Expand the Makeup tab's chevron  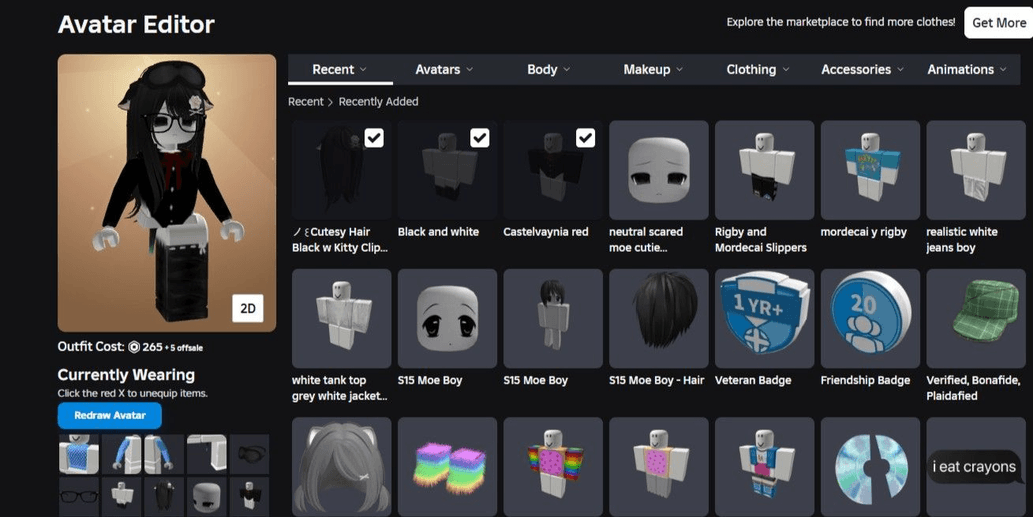coord(679,69)
